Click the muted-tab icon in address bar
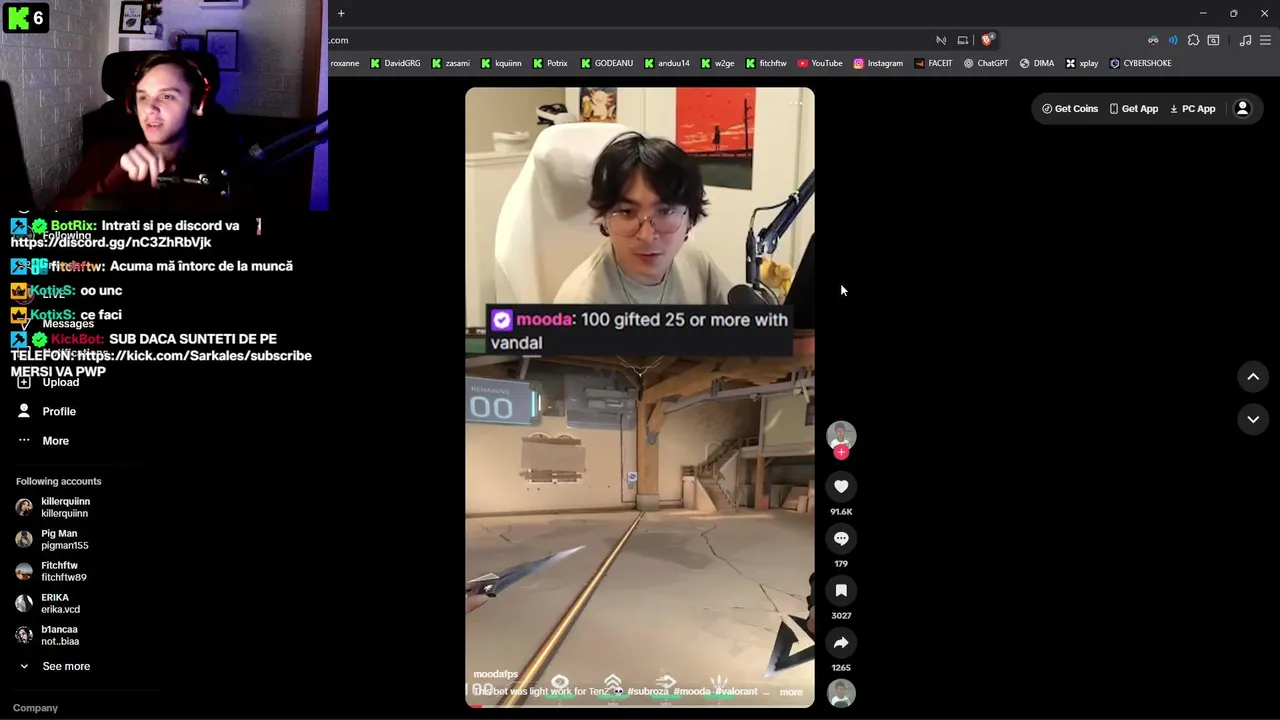This screenshot has width=1280, height=720. click(x=941, y=40)
